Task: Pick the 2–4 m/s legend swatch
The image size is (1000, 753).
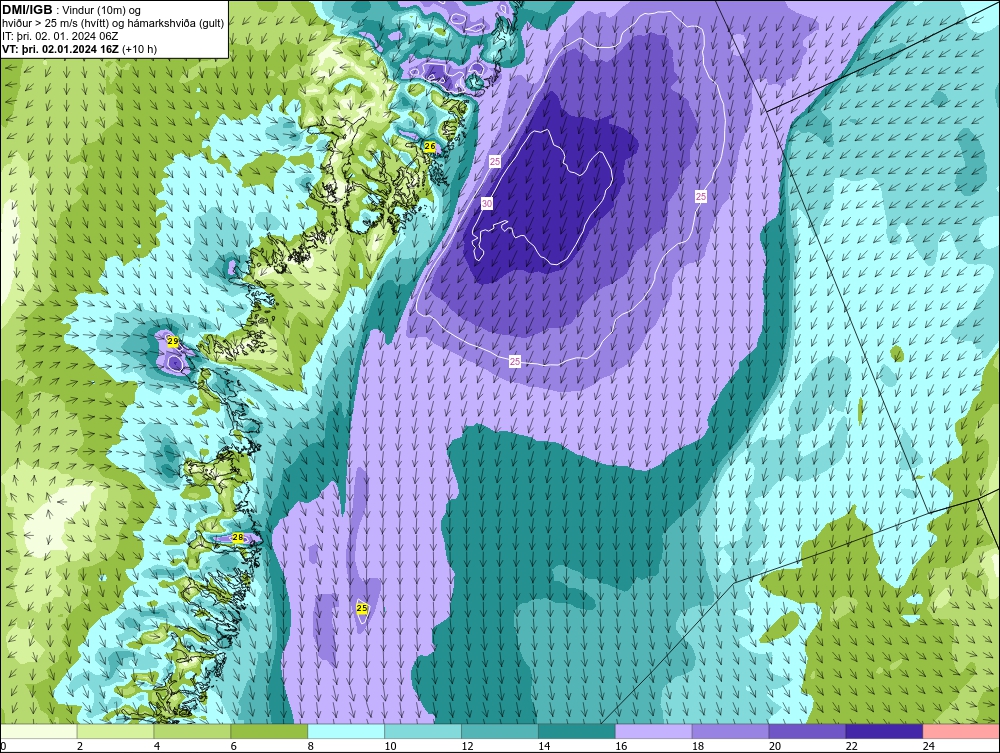Action: (115, 731)
